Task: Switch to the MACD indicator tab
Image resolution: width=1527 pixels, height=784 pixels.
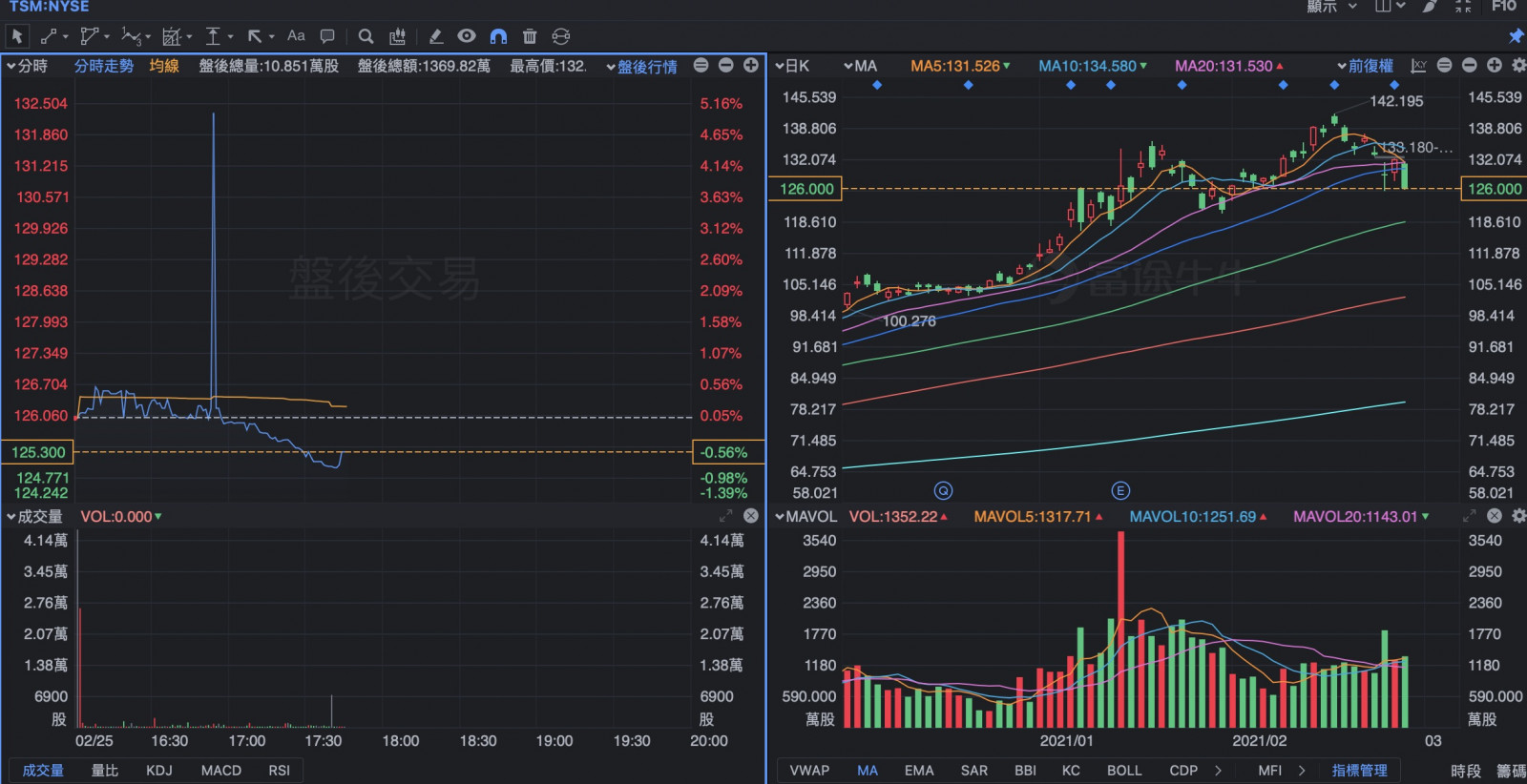Action: coord(220,770)
